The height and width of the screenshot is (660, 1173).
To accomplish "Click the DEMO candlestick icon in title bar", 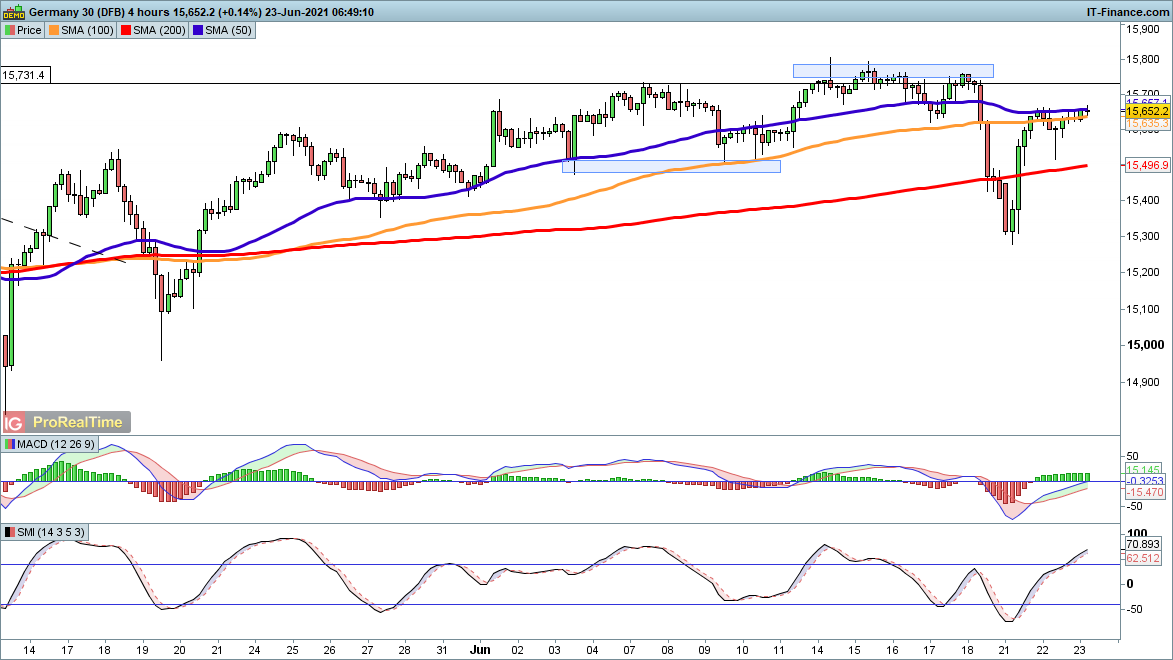I will pos(12,12).
